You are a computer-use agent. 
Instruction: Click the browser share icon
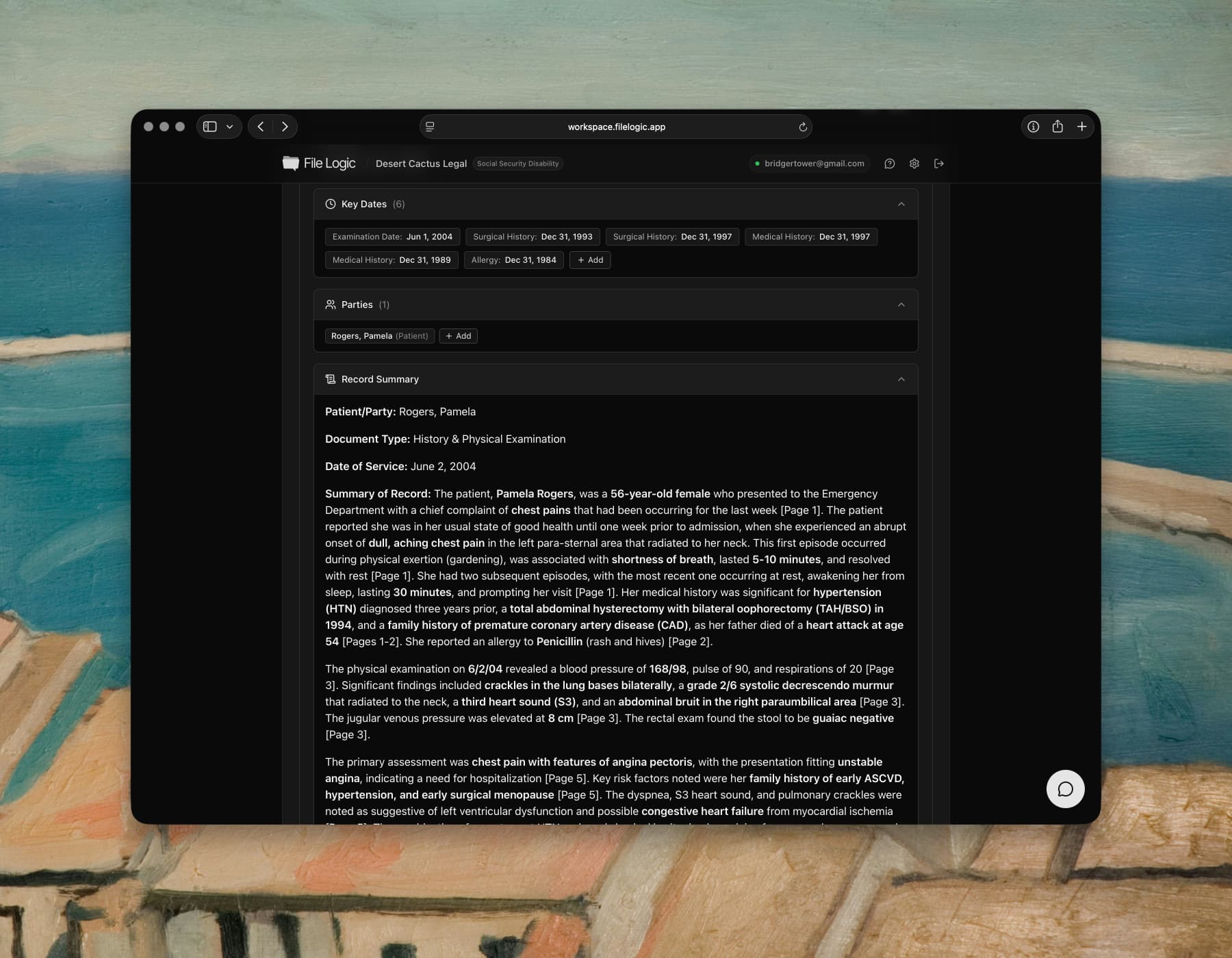coord(1057,127)
